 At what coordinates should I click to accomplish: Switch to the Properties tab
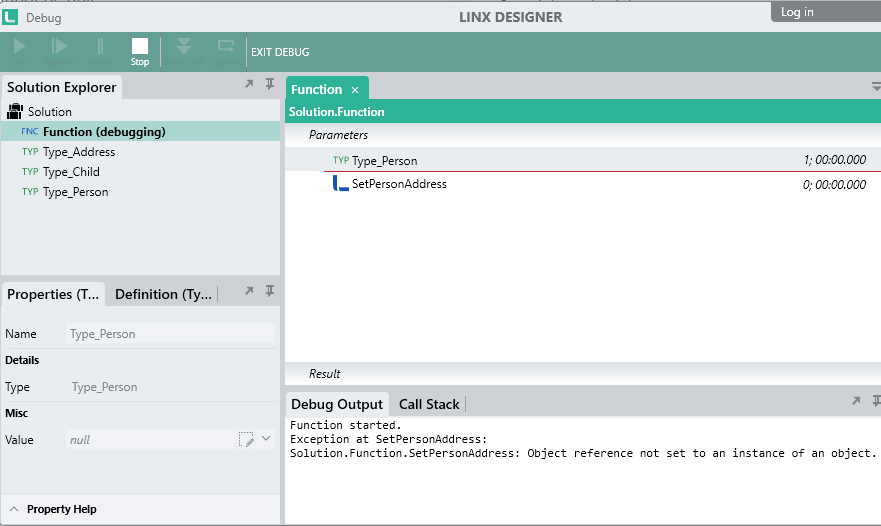53,294
